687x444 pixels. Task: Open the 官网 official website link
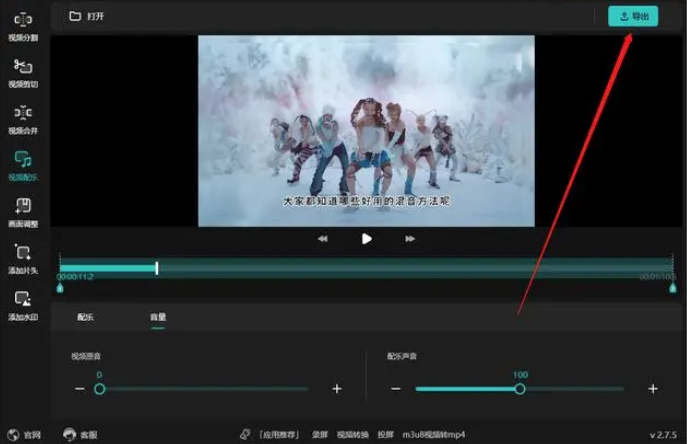pyautogui.click(x=32, y=435)
